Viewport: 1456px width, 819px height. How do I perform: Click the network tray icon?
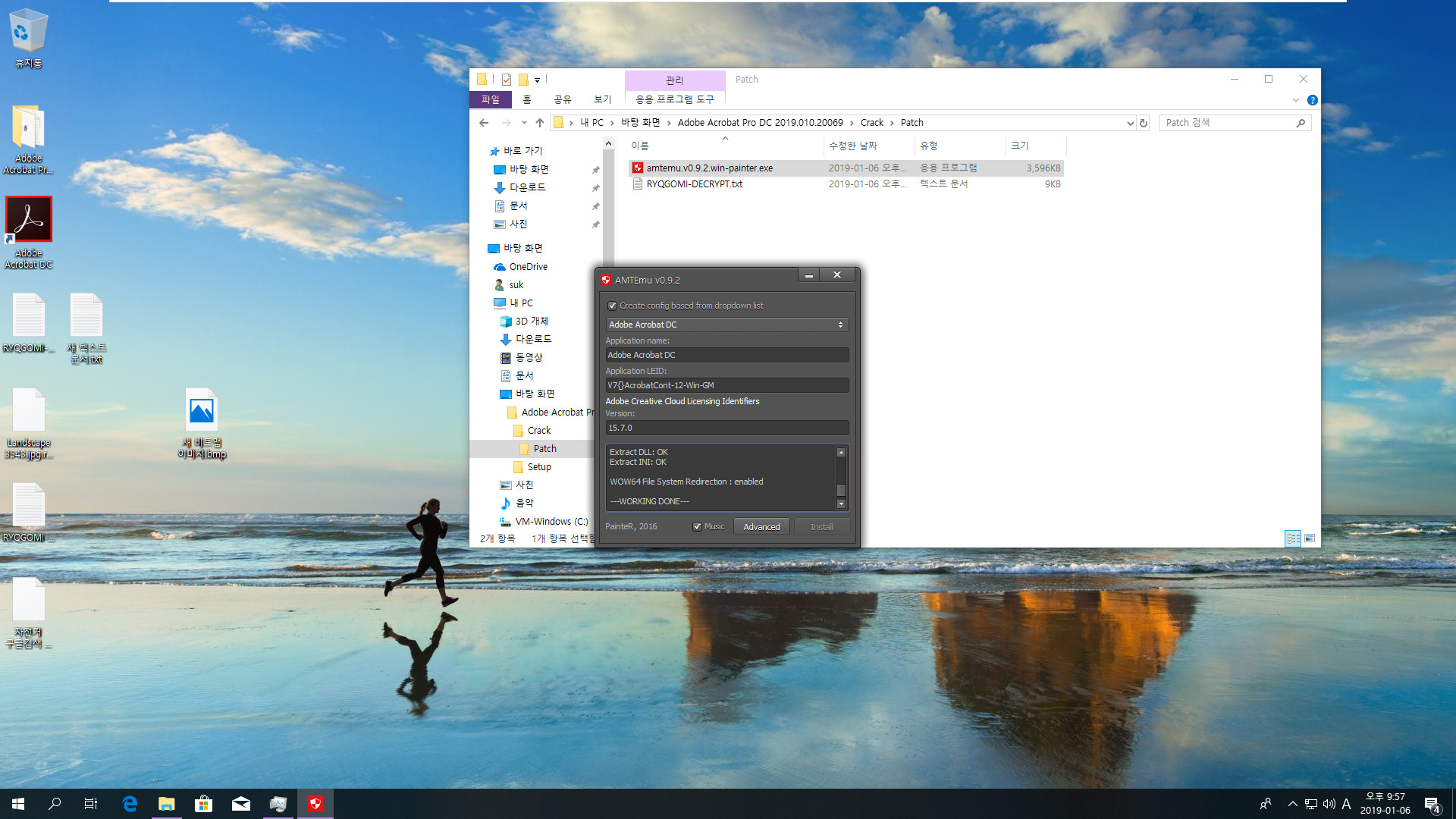point(1311,804)
